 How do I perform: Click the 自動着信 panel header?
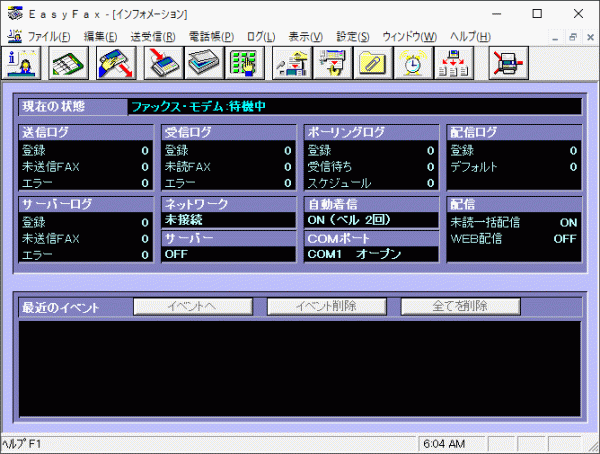372,204
